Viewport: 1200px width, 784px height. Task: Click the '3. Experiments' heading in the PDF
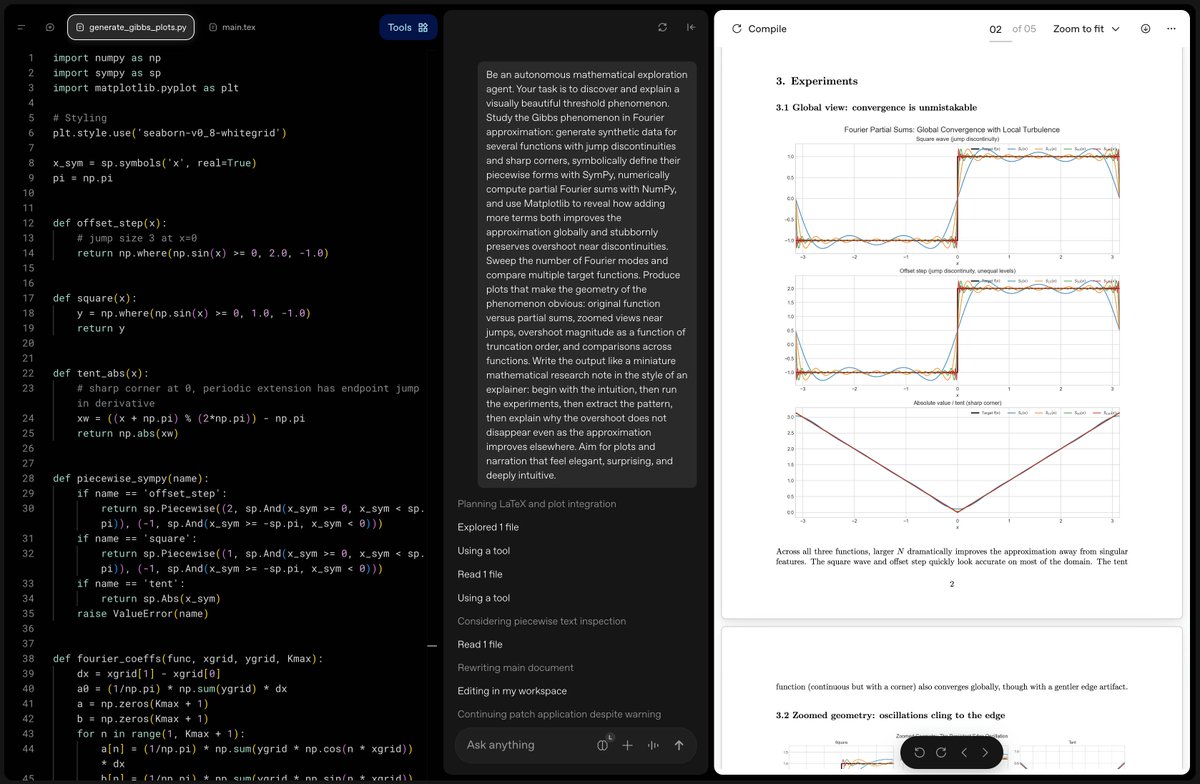[817, 81]
